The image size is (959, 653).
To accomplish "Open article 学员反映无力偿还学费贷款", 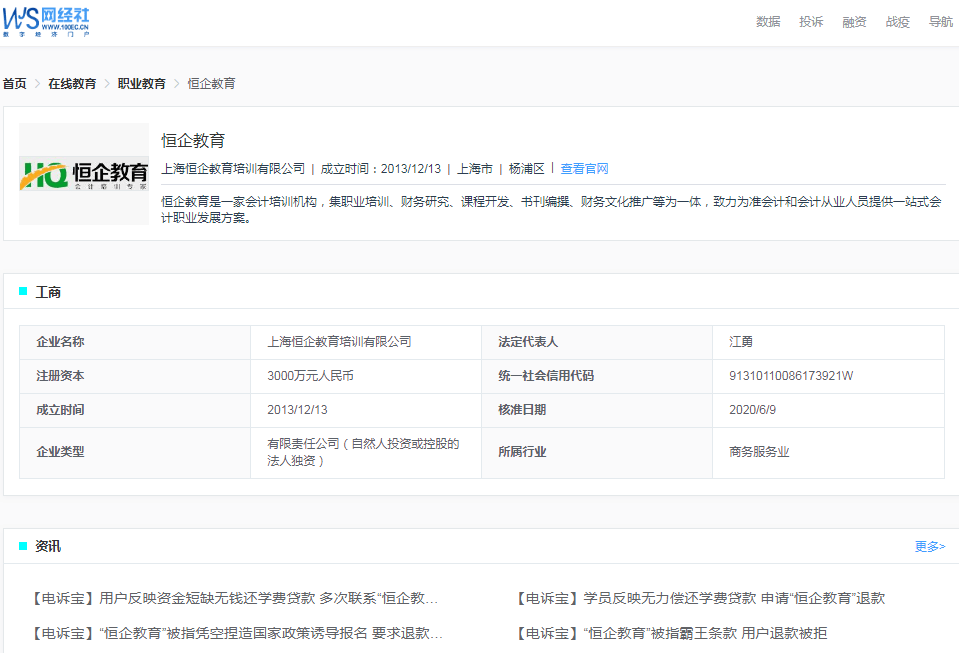I will (x=699, y=599).
